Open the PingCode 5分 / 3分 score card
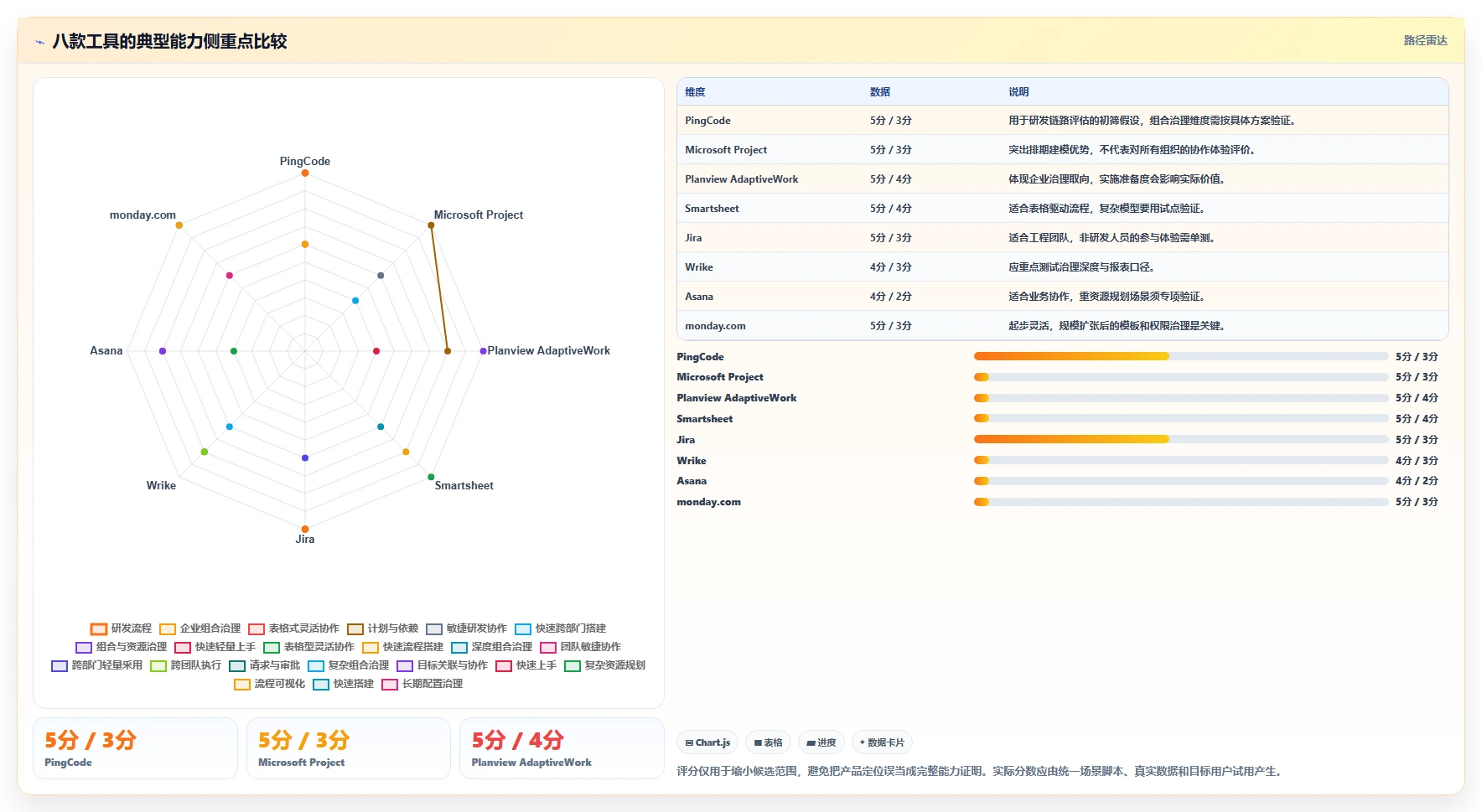Screen dimensions: 1482x812 (135, 748)
